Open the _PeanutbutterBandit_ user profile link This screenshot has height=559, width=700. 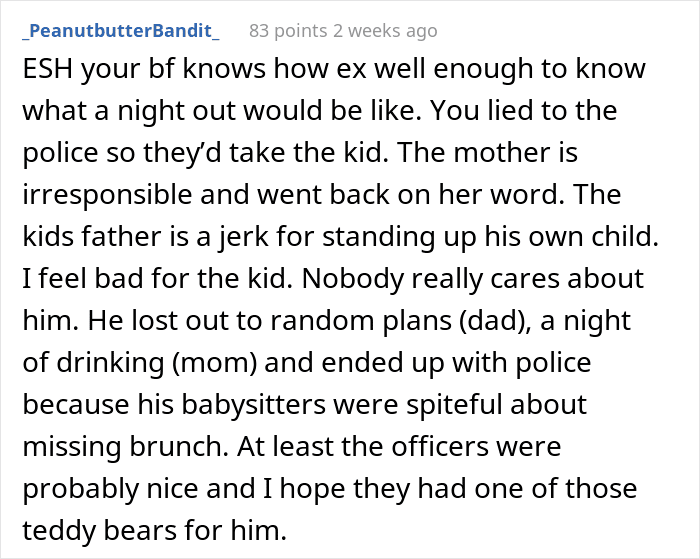121,31
